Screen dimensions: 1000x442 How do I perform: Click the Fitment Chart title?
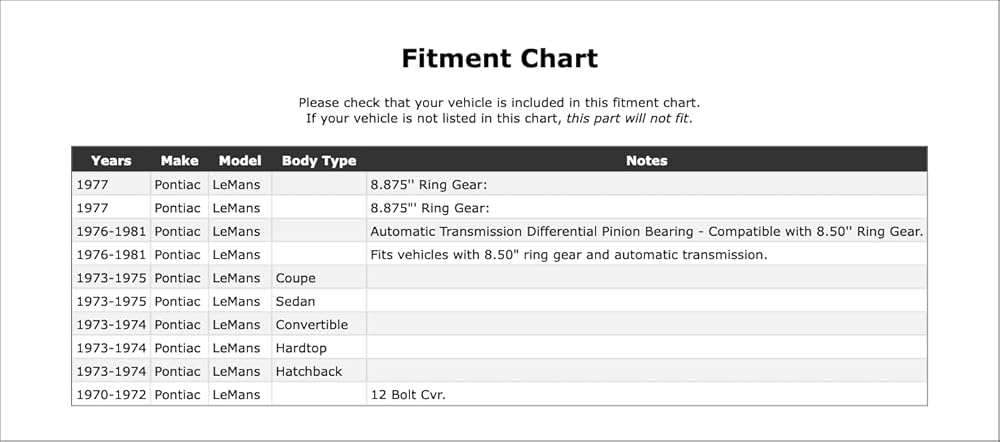[x=499, y=59]
